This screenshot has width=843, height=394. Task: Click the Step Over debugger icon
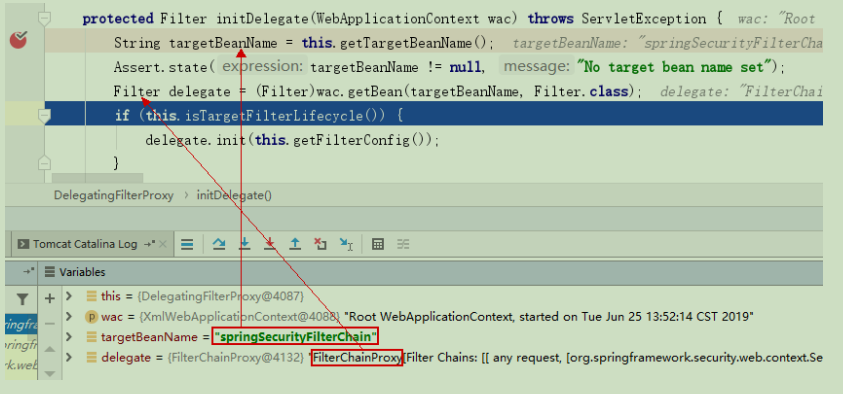coord(218,245)
